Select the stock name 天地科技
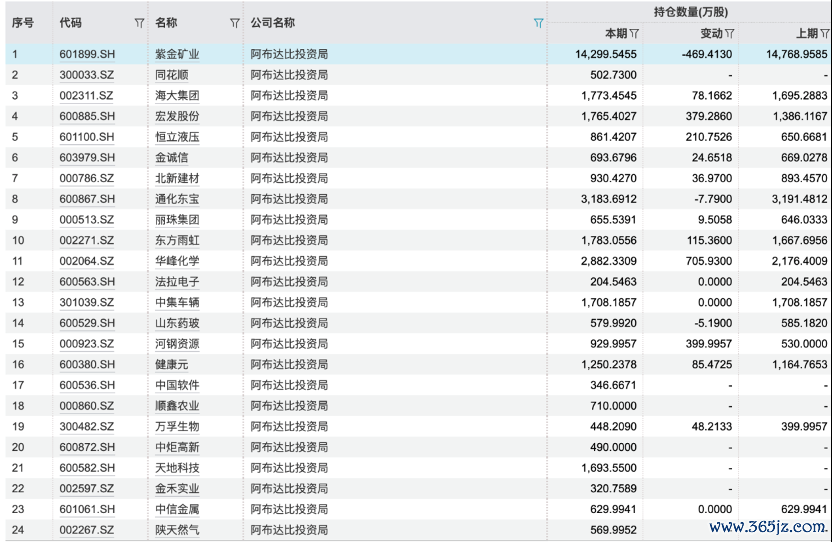This screenshot has width=832, height=542. [177, 468]
